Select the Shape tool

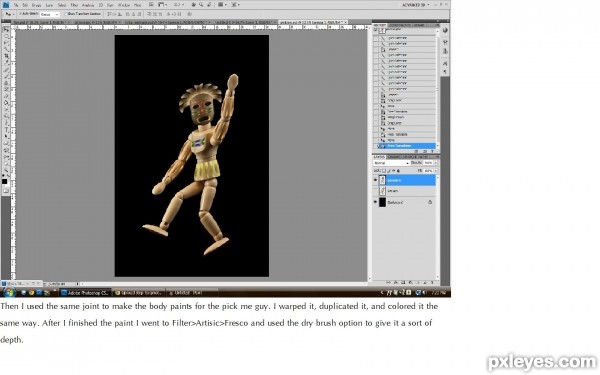tap(7, 142)
